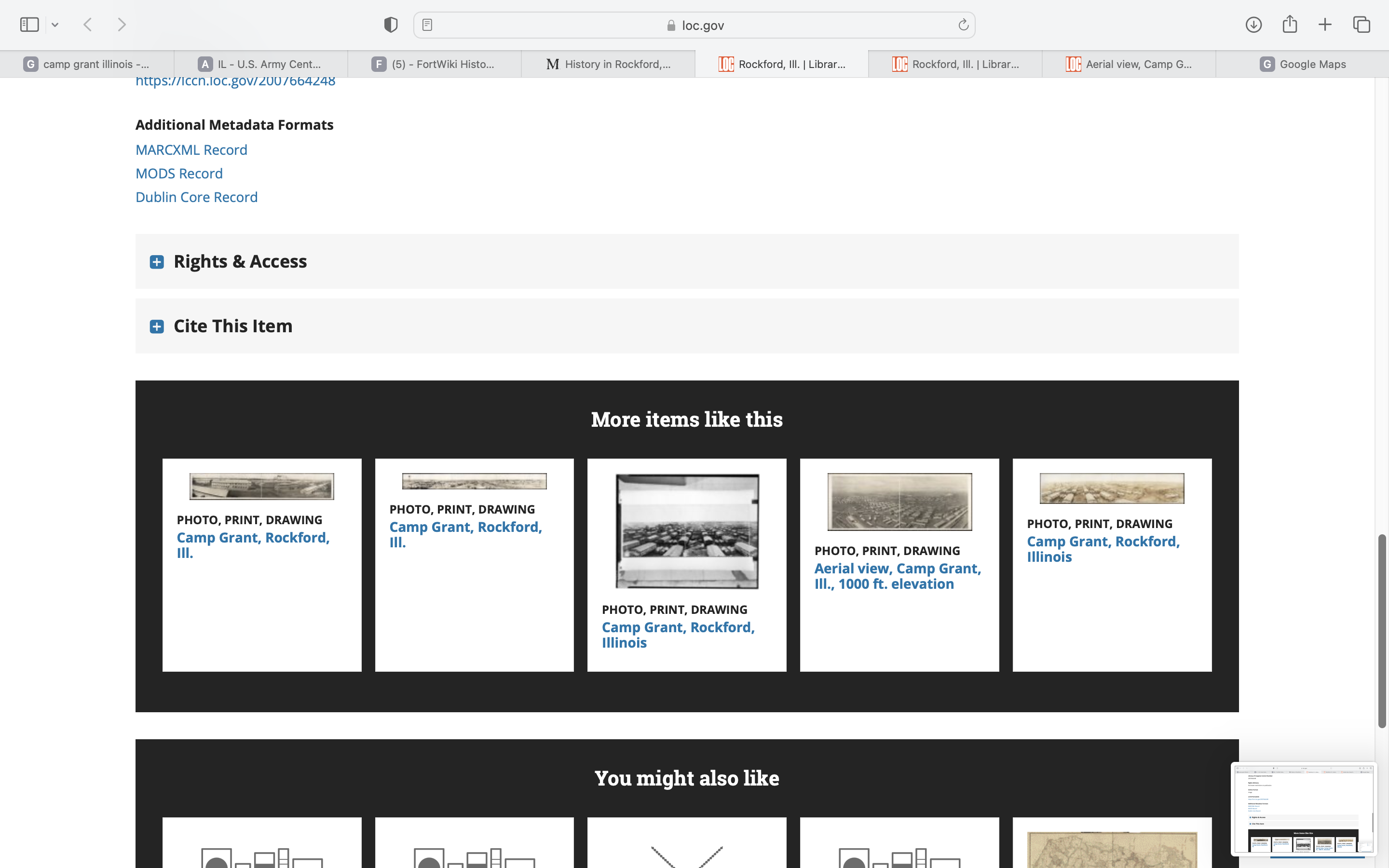Click the page's vertical scrollbar thumb
This screenshot has width=1389, height=868.
pyautogui.click(x=1382, y=630)
